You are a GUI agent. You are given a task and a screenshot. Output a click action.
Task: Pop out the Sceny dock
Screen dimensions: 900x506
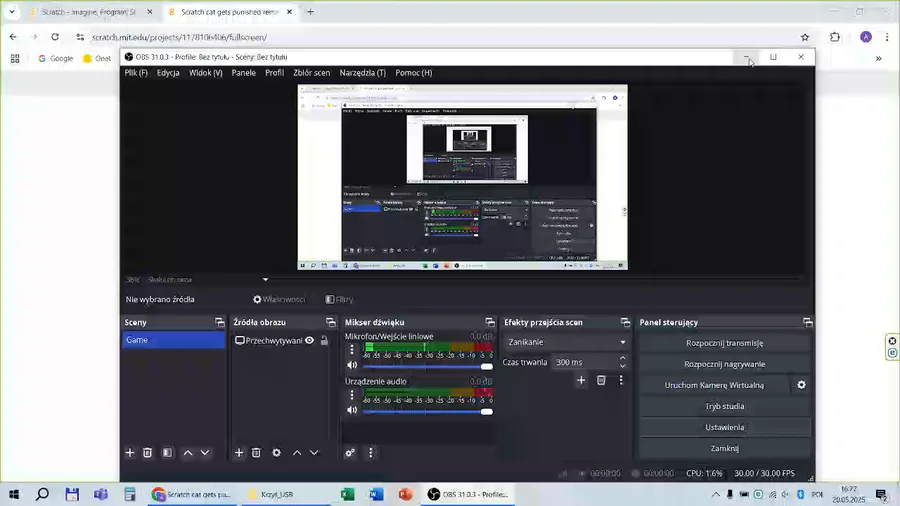[x=219, y=322]
